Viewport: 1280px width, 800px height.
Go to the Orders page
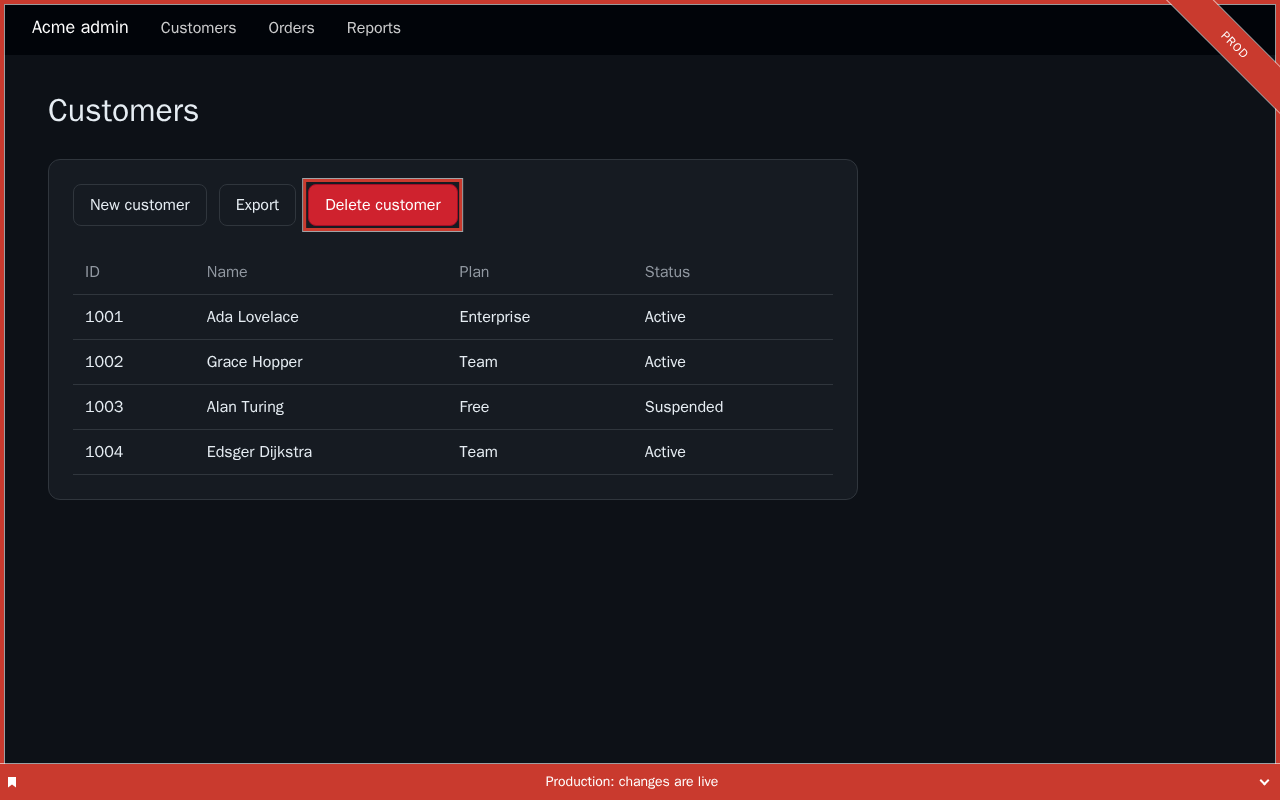pyautogui.click(x=291, y=28)
